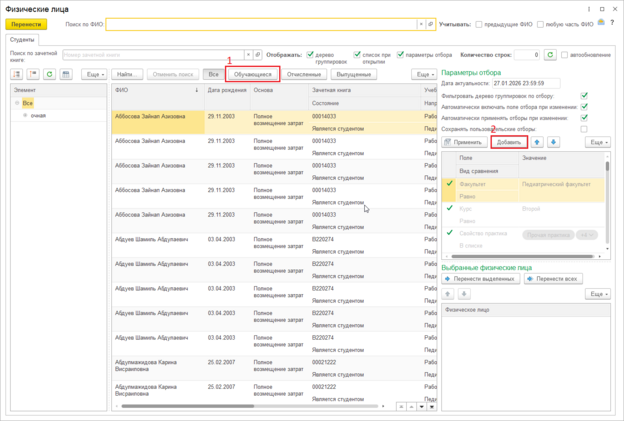Expand the Все tree node
The image size is (624, 421).
pos(17,103)
